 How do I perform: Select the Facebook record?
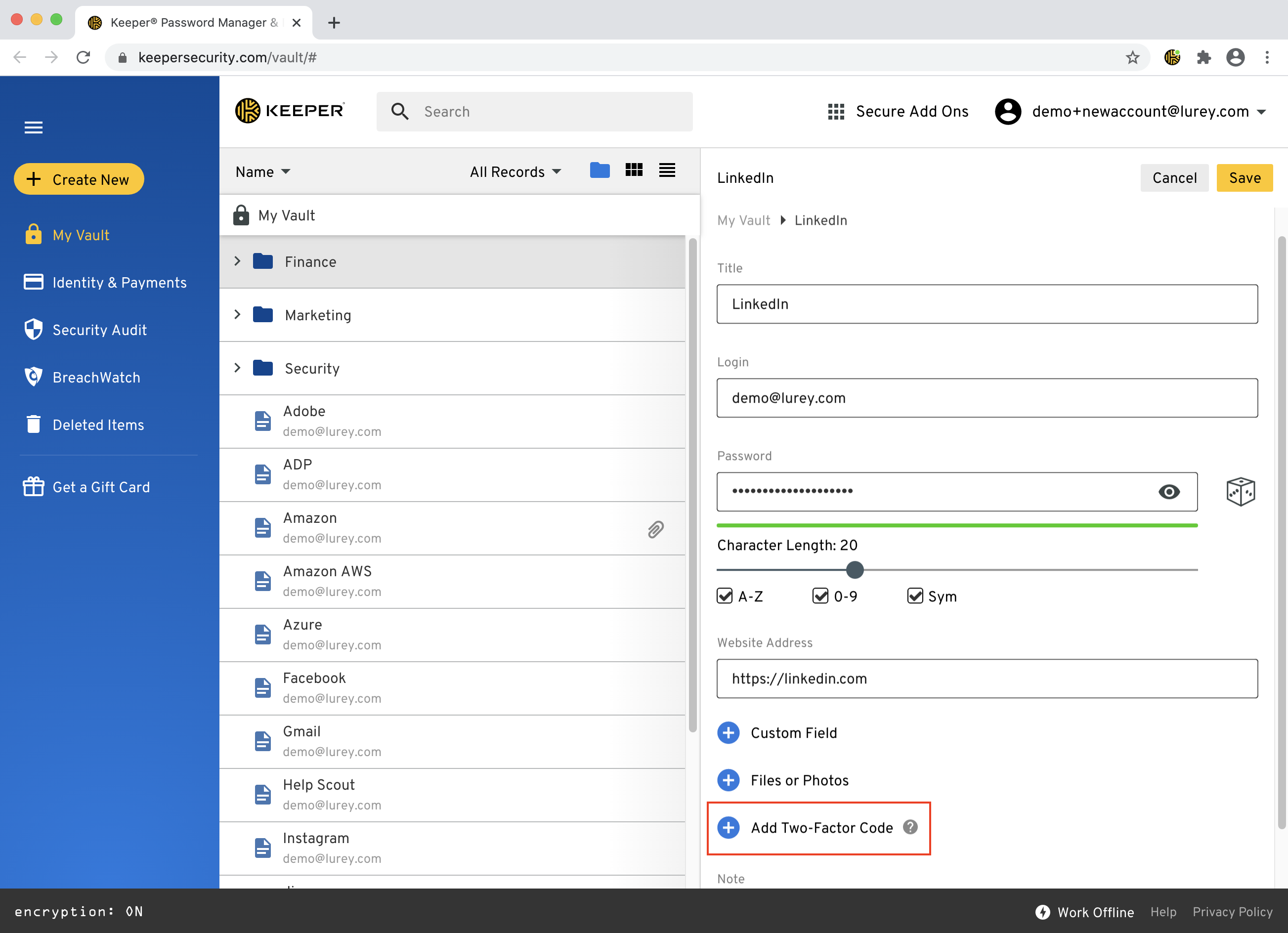(x=452, y=688)
